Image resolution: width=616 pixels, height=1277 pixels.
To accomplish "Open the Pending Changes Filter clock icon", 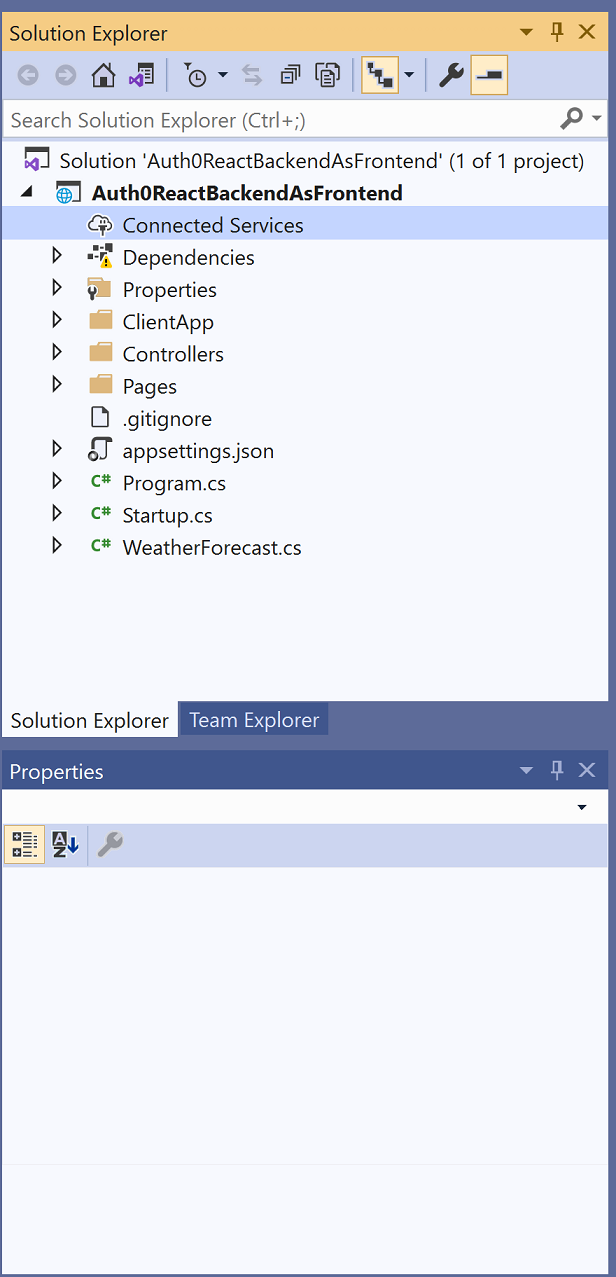I will (197, 75).
